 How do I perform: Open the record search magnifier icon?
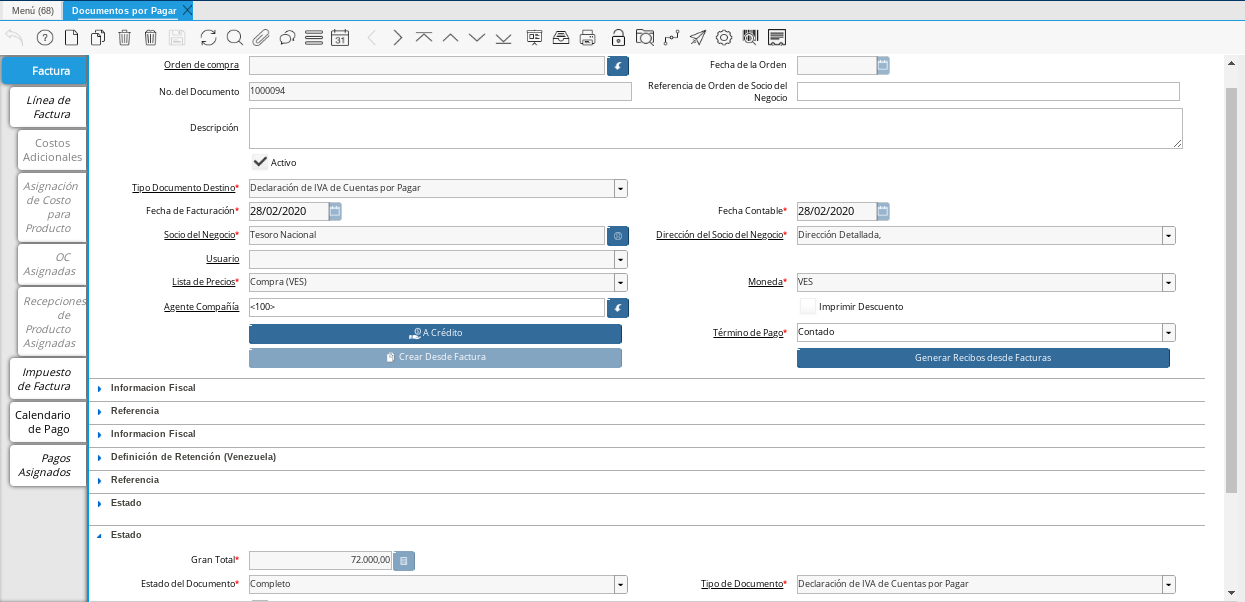234,38
